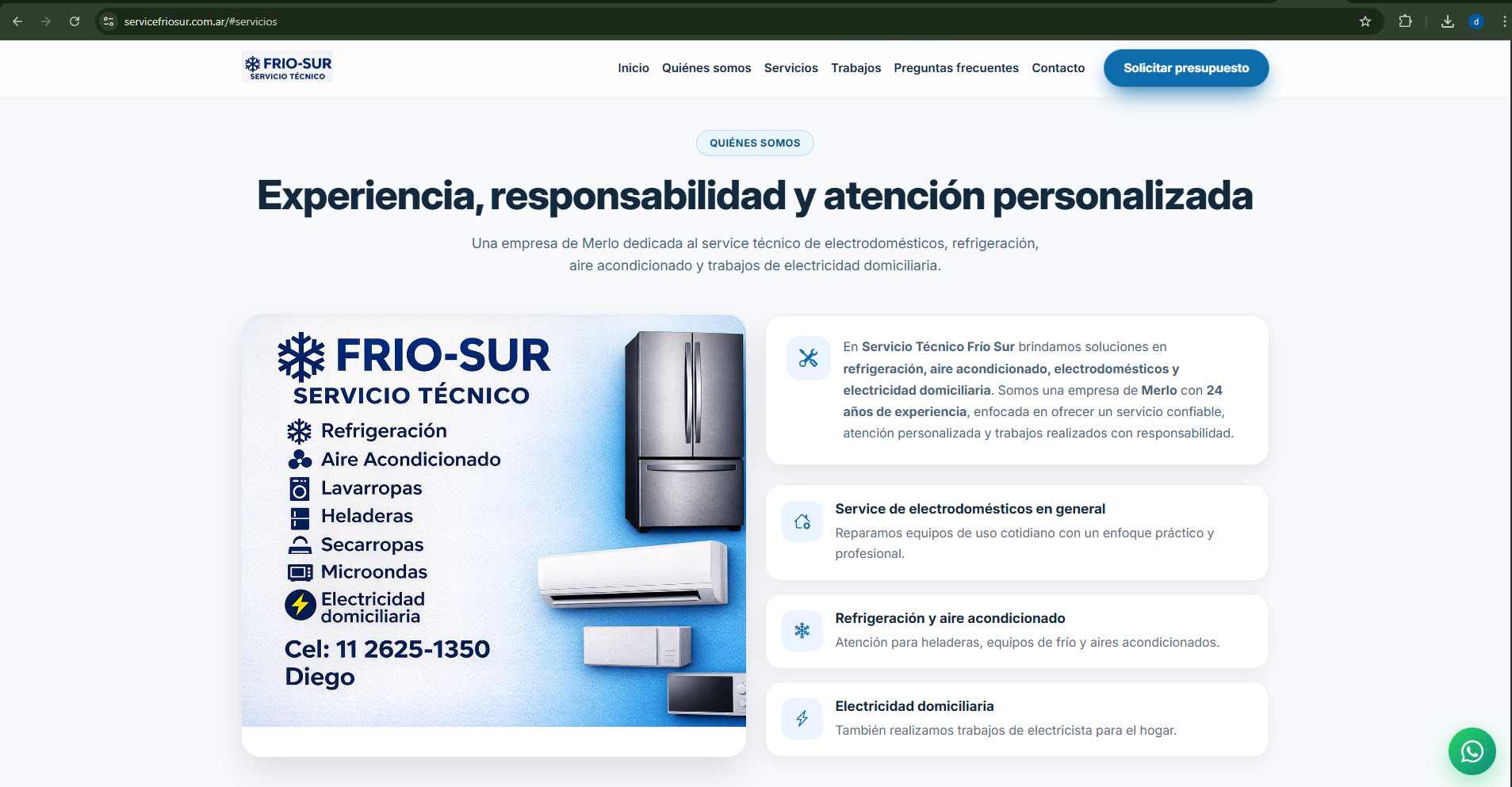
Task: Click the text '24 años de experiencia'
Action: pos(1032,401)
